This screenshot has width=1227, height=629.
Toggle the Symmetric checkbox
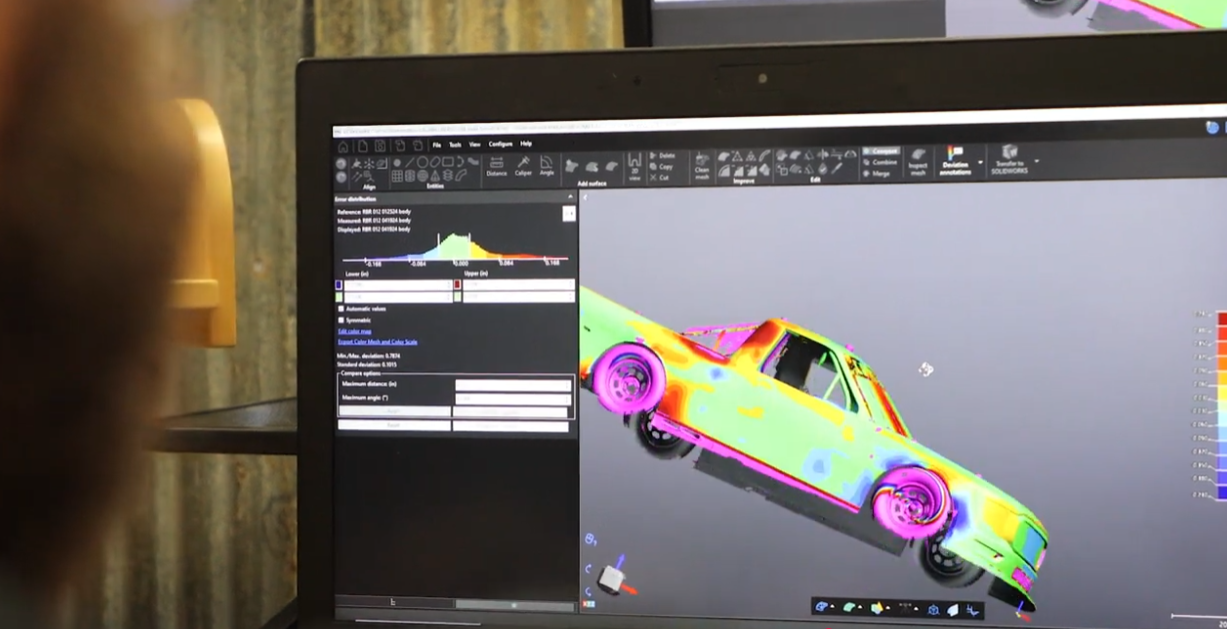click(x=341, y=320)
